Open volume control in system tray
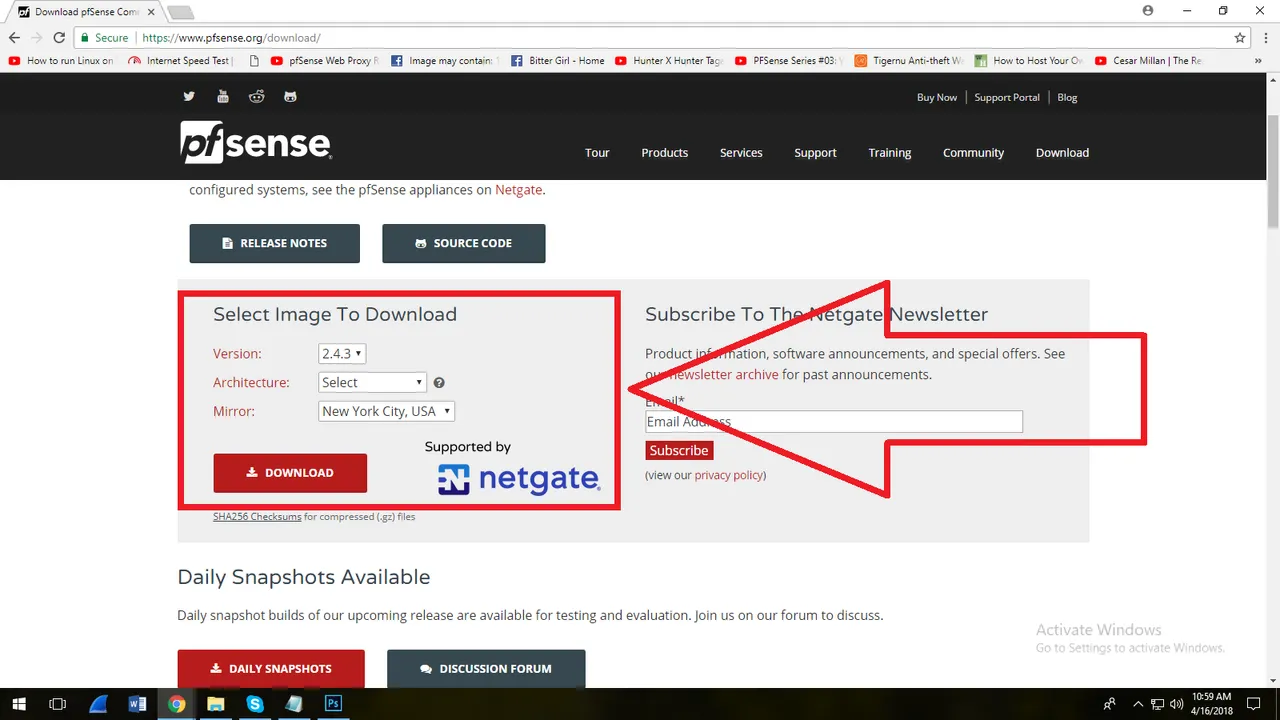 click(1175, 704)
